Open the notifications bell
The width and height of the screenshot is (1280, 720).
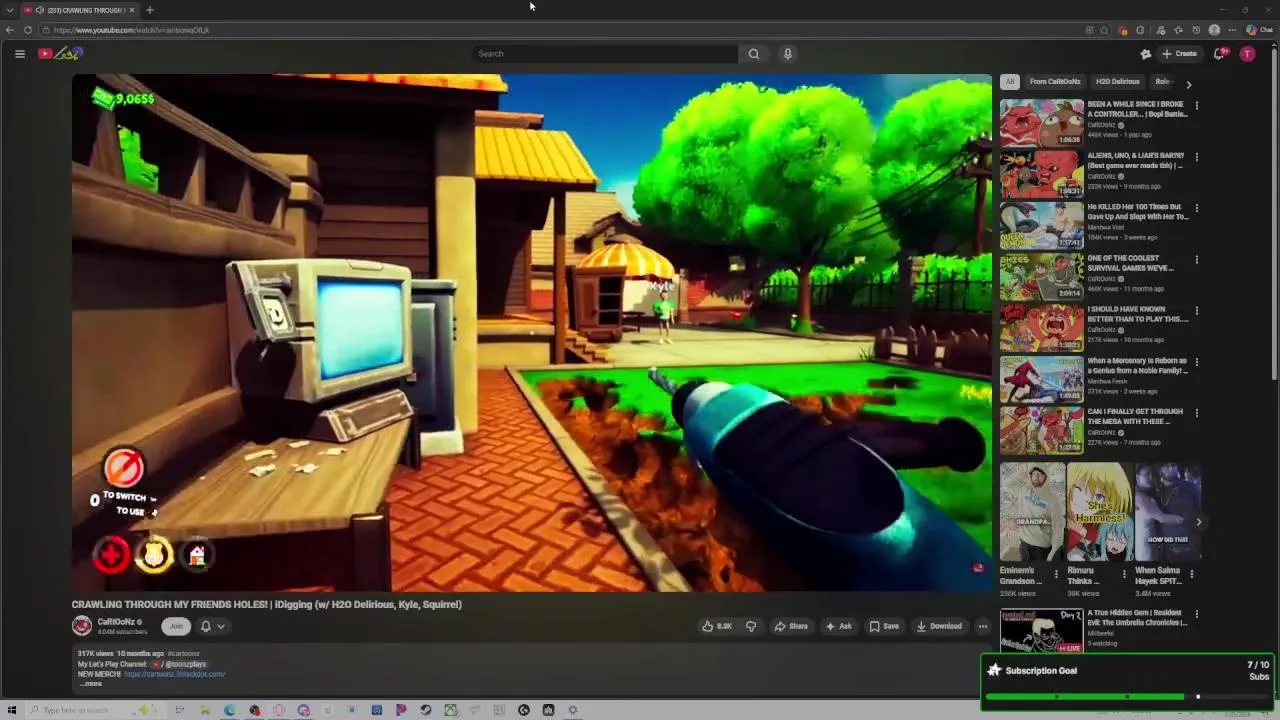[1219, 54]
